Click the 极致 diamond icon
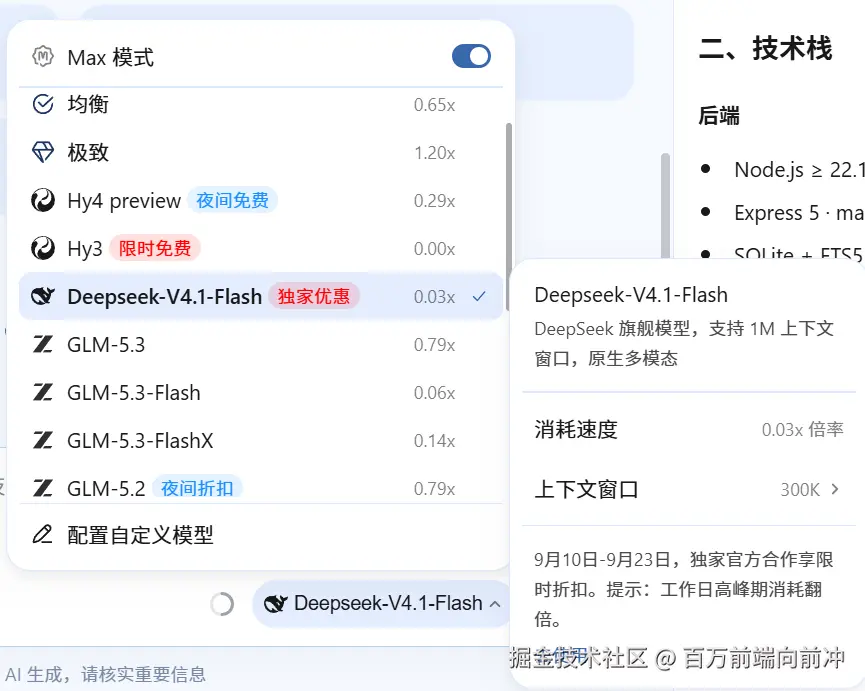Image resolution: width=865 pixels, height=691 pixels. [43, 152]
